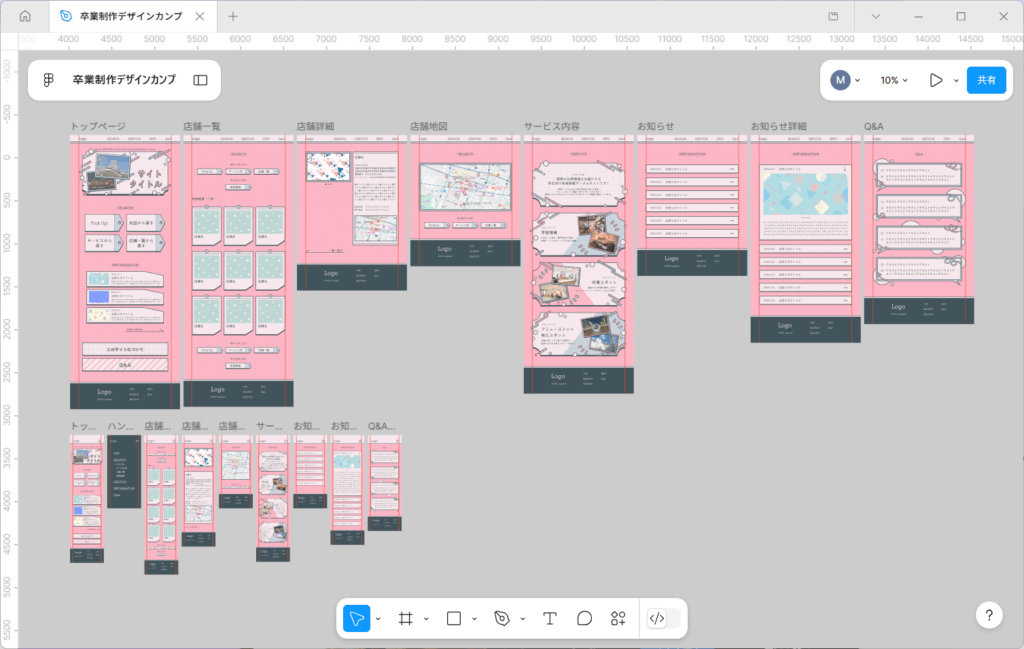Start the prototype presentation play button

coord(936,80)
